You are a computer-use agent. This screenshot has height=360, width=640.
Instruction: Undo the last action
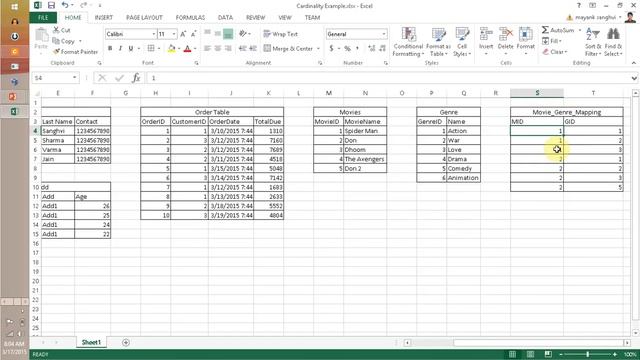(x=65, y=5)
